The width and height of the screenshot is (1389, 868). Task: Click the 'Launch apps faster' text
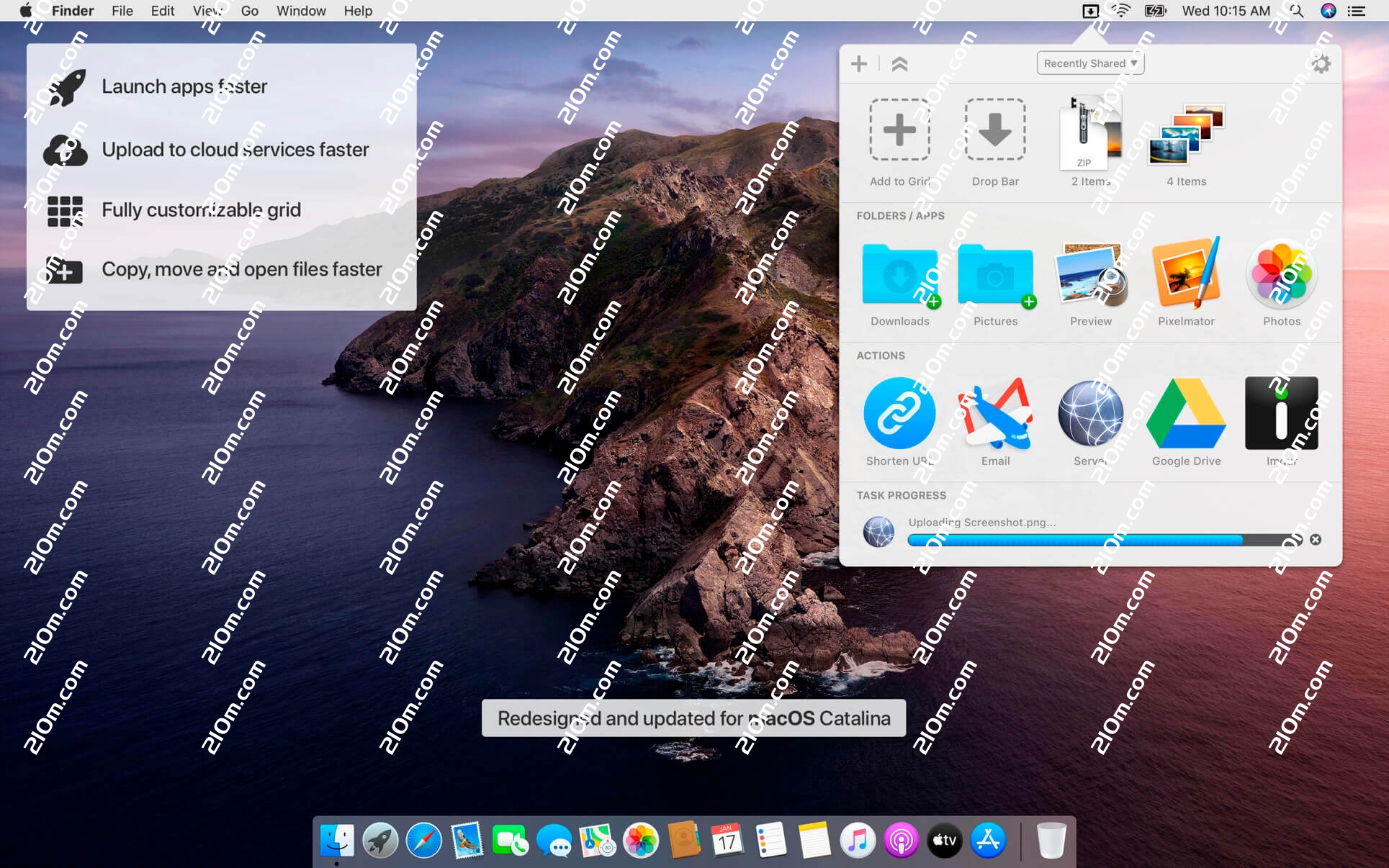[184, 86]
